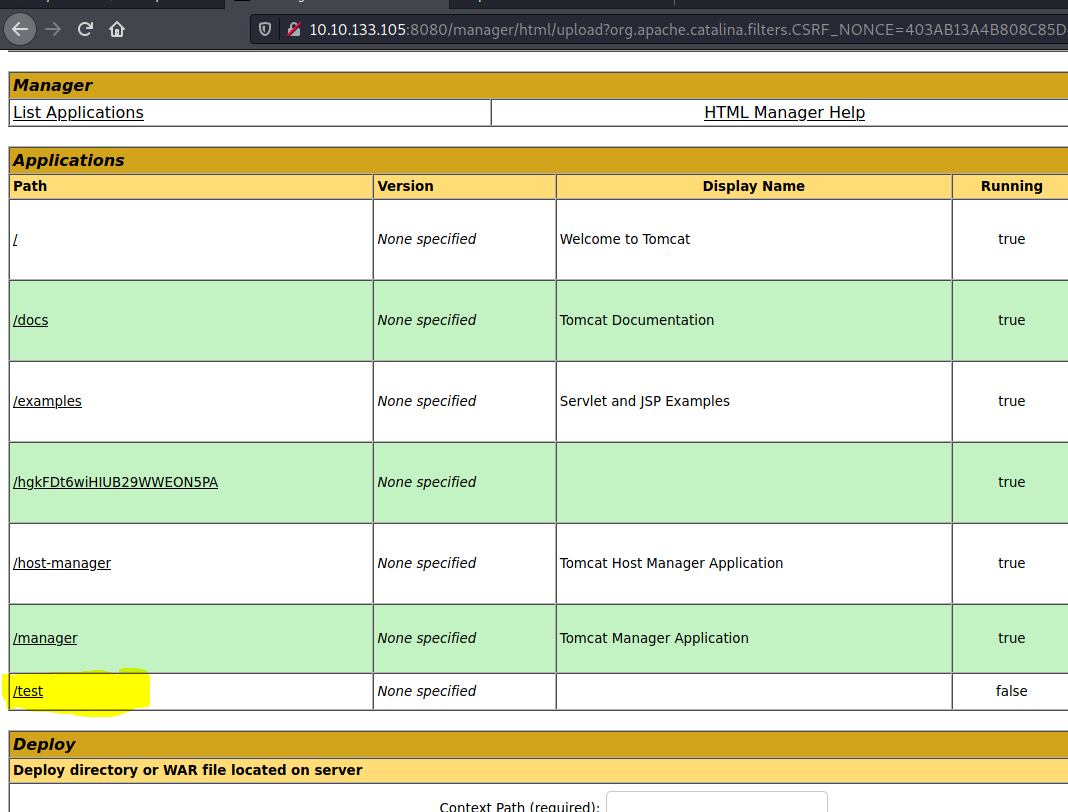This screenshot has height=812, width=1068.
Task: Open the /hgkFDt6wiHIUB29WWEON5PA application link
Action: [x=116, y=482]
